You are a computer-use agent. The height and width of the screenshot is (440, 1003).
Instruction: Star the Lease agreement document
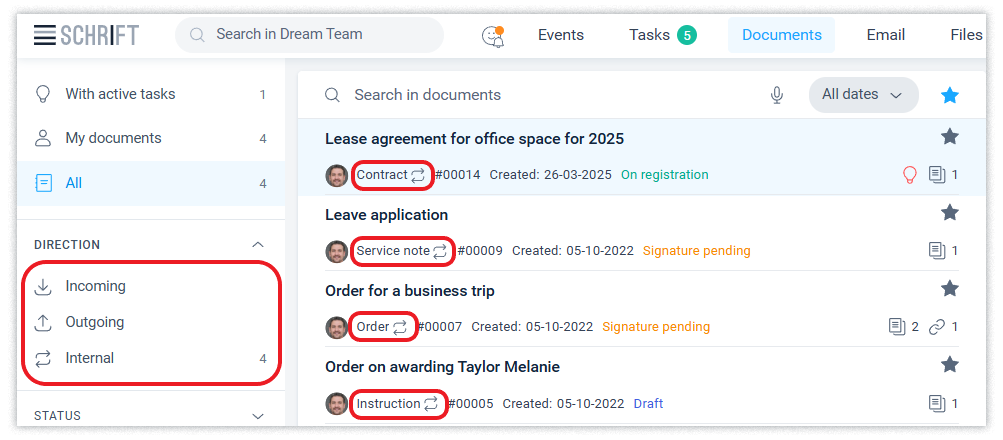(950, 137)
